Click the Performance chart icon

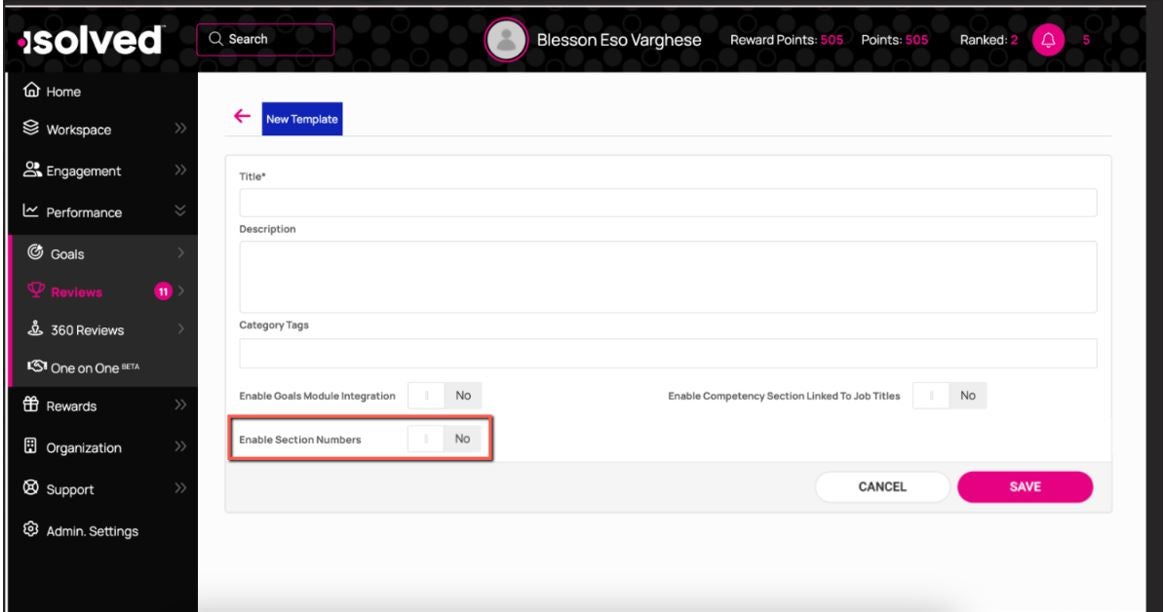click(30, 211)
